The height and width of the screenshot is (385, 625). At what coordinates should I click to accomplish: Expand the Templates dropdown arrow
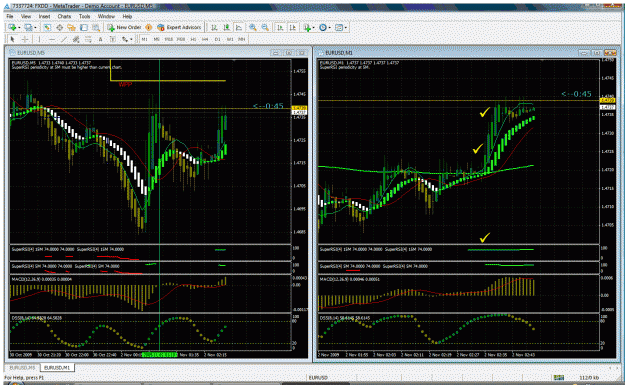point(346,28)
